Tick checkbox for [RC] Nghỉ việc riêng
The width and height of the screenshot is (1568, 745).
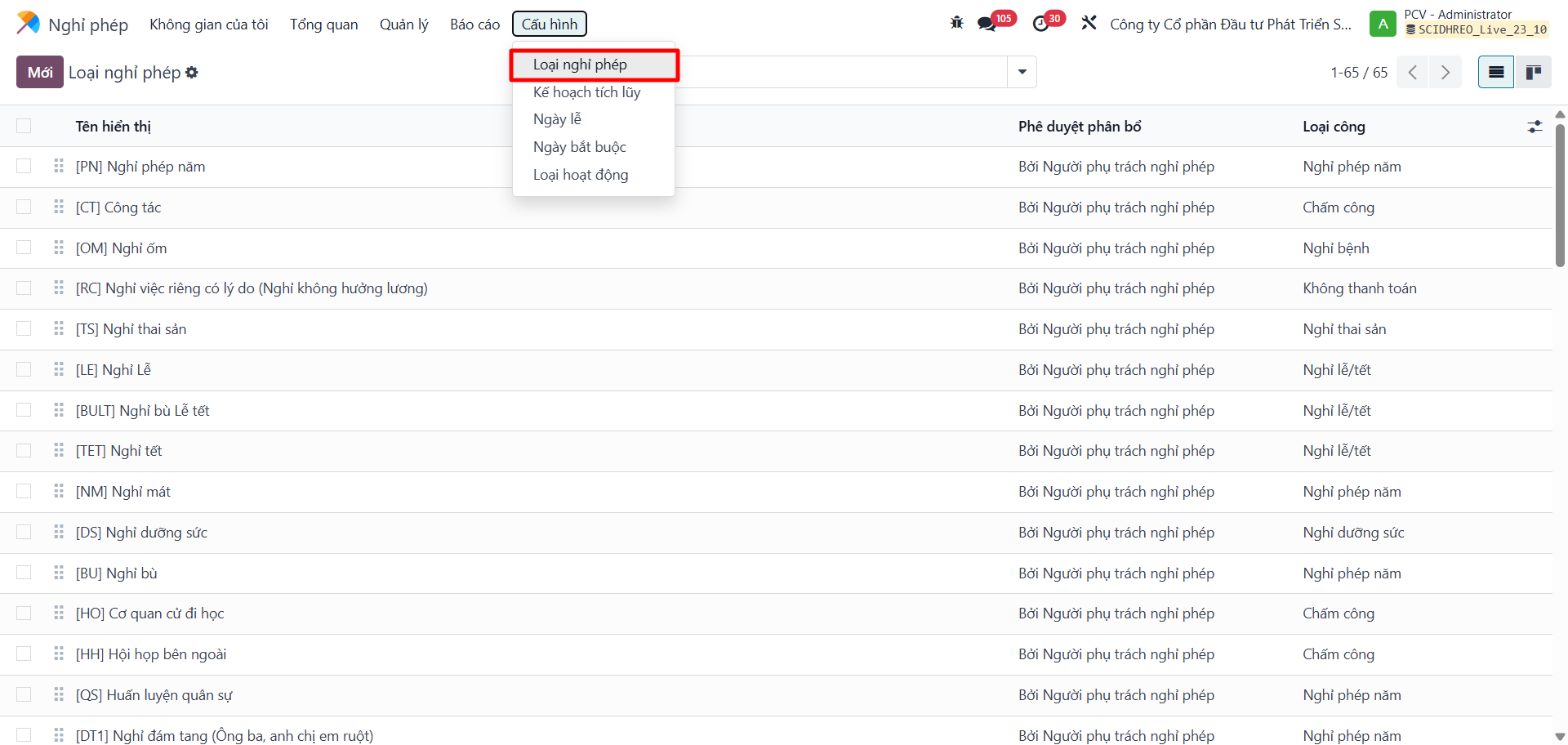click(x=24, y=288)
